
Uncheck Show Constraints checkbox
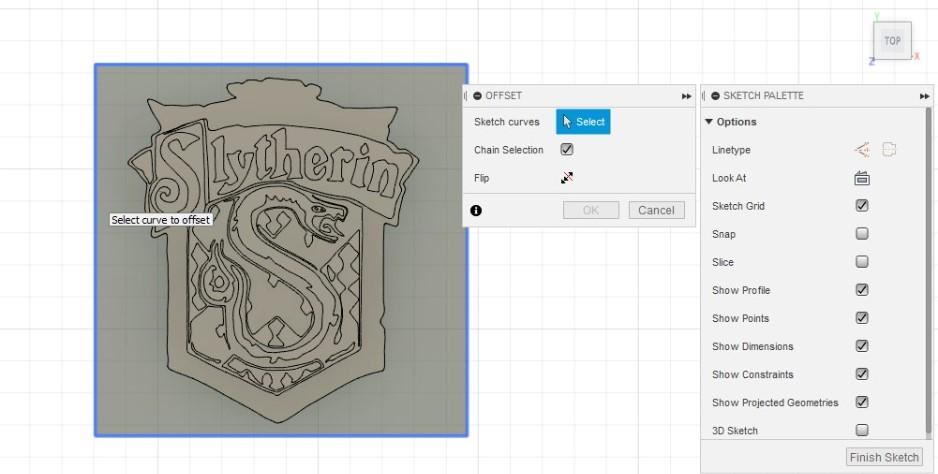(x=862, y=374)
